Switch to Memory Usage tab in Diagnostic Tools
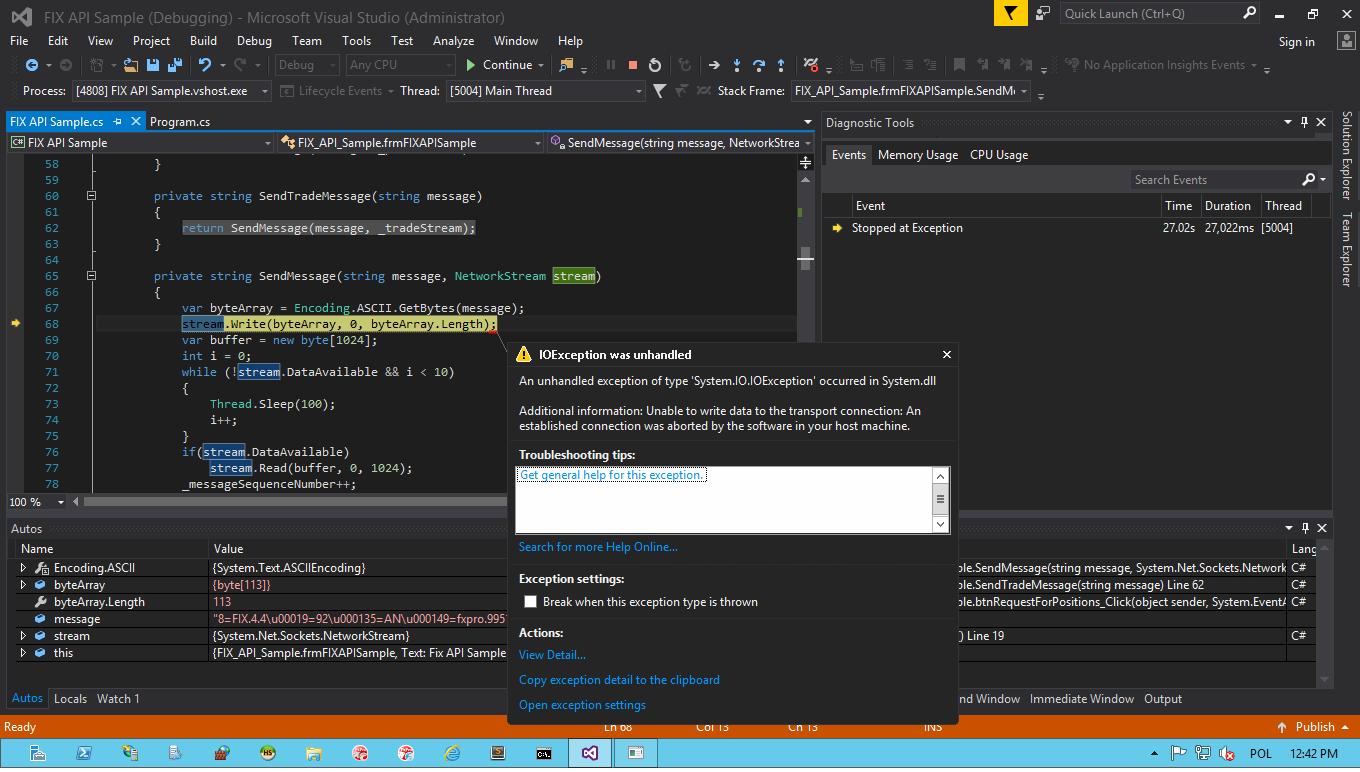1360x772 pixels. (918, 155)
